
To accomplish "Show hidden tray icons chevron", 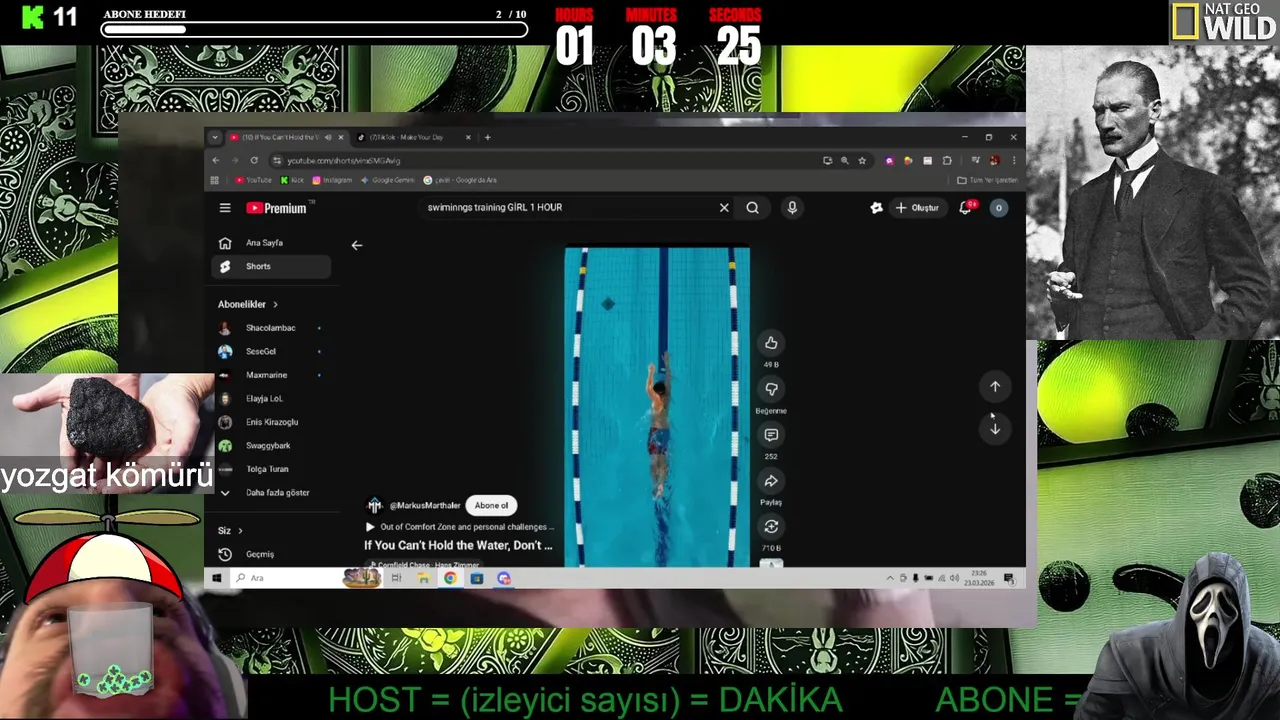I will tap(890, 578).
